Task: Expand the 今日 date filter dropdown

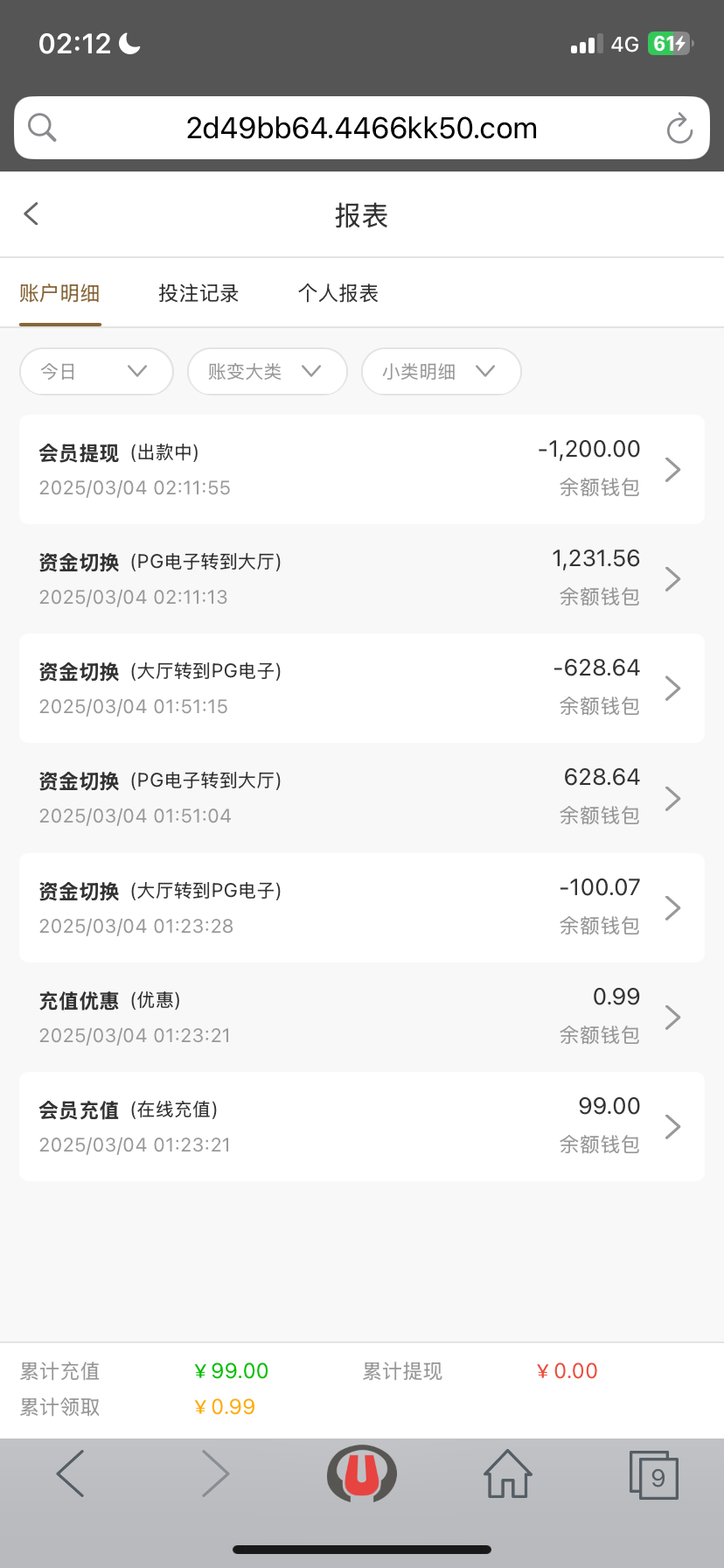Action: (x=96, y=372)
